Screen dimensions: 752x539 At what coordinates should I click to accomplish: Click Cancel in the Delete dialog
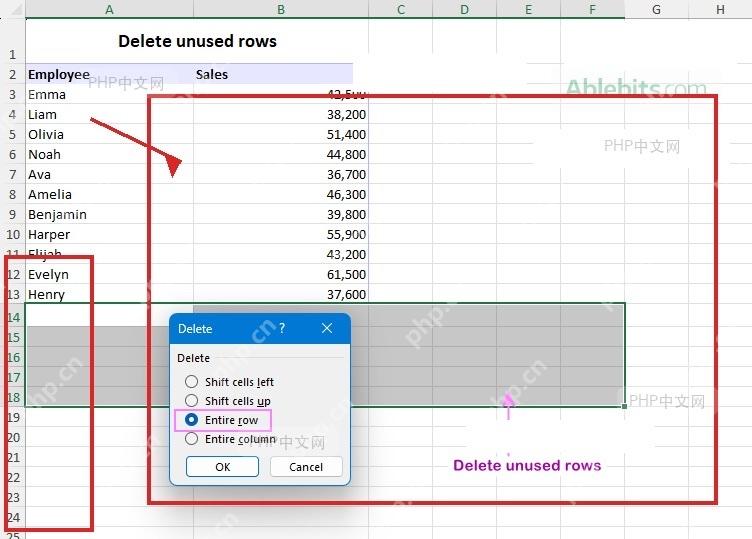[x=306, y=467]
